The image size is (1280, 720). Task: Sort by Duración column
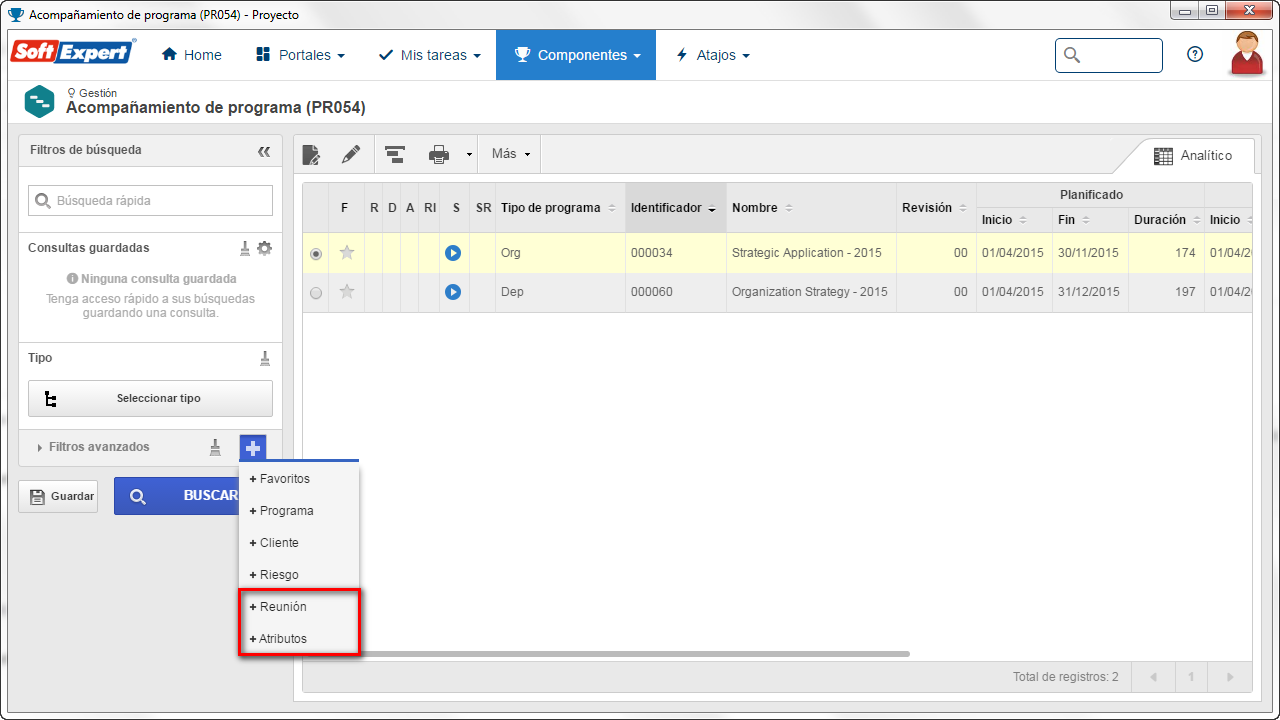[1166, 220]
